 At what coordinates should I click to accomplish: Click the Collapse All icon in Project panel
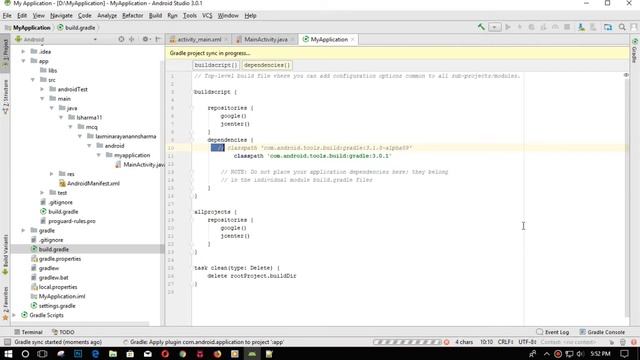[131, 39]
